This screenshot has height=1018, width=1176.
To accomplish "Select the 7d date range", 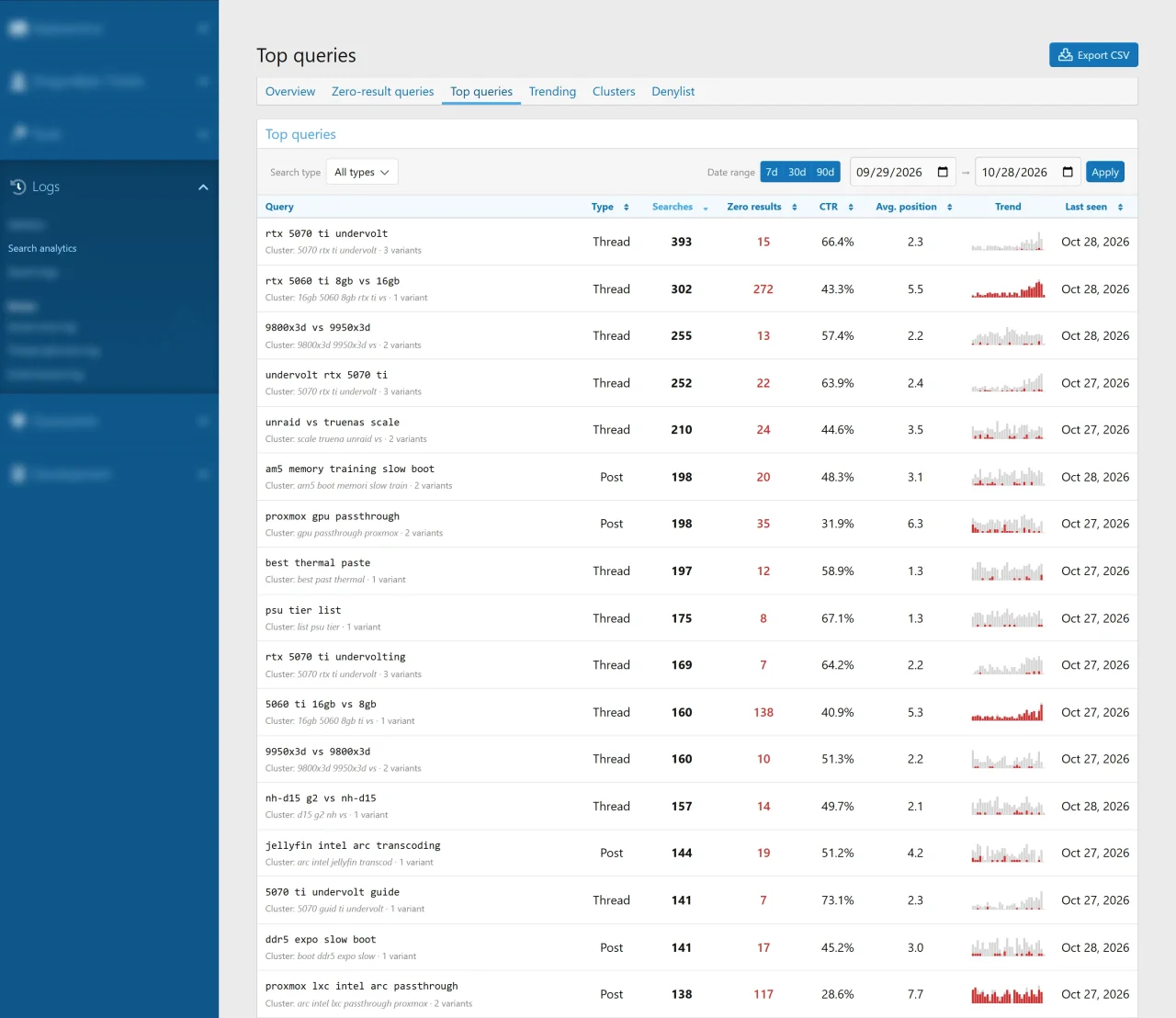I will point(772,172).
